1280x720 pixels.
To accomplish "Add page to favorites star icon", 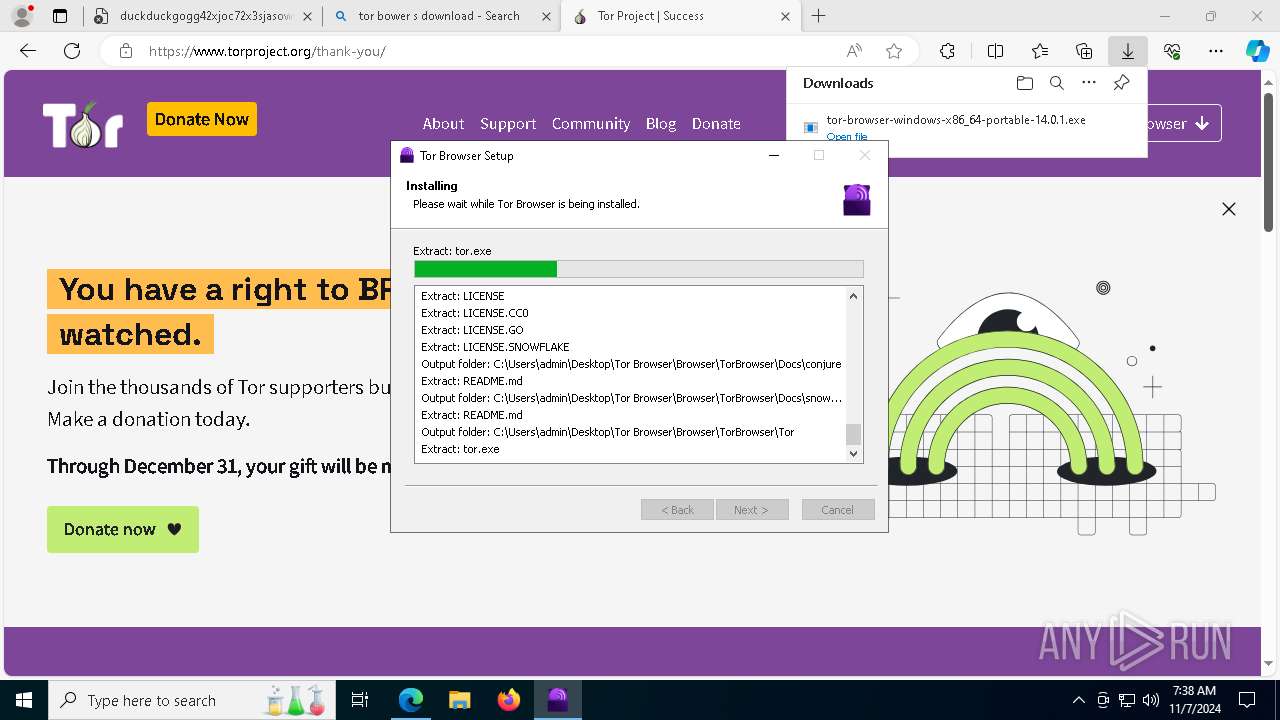I will point(894,51).
